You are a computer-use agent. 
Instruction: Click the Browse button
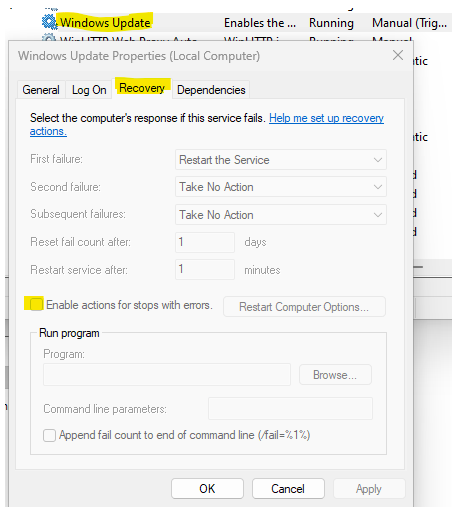(335, 375)
